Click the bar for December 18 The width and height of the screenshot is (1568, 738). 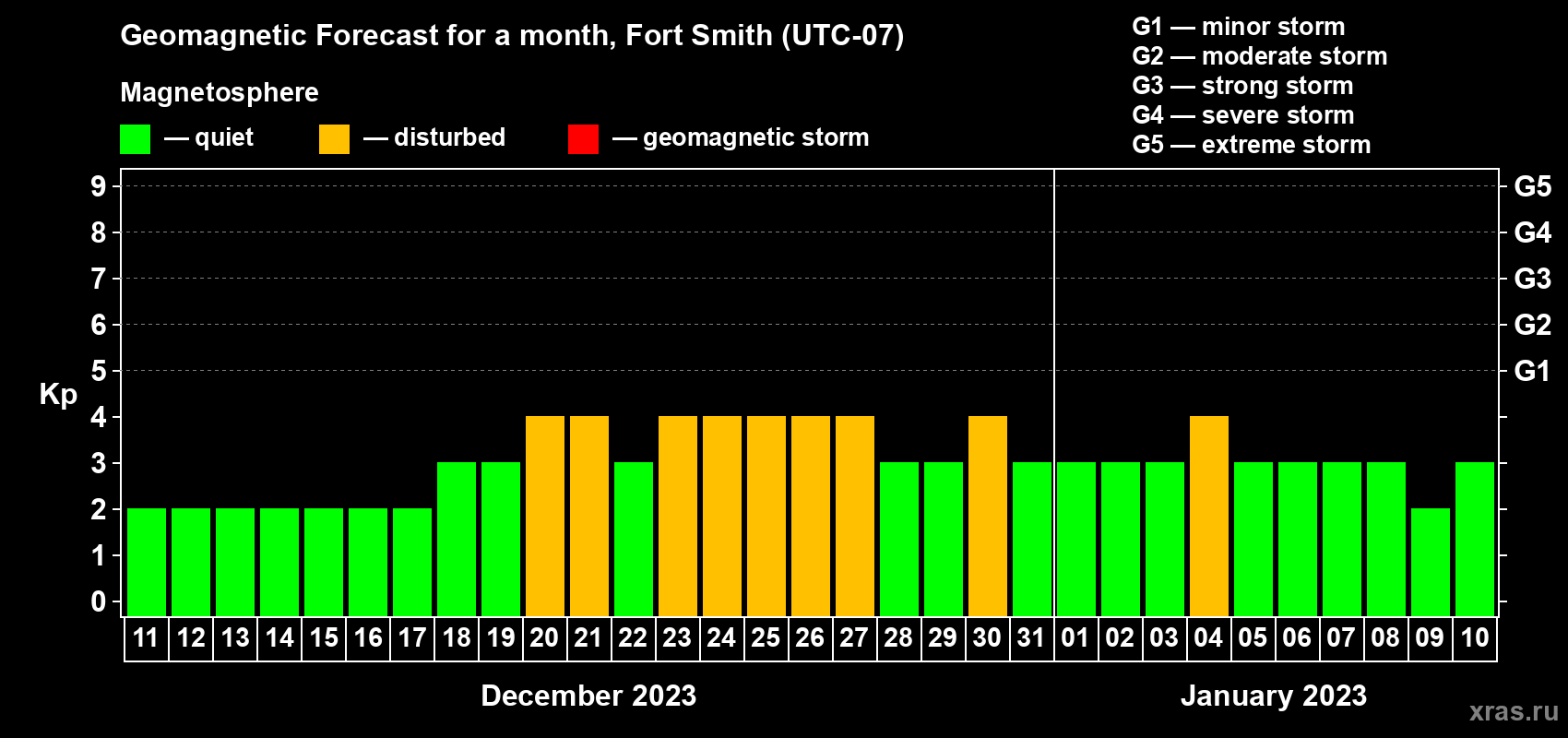pyautogui.click(x=457, y=539)
